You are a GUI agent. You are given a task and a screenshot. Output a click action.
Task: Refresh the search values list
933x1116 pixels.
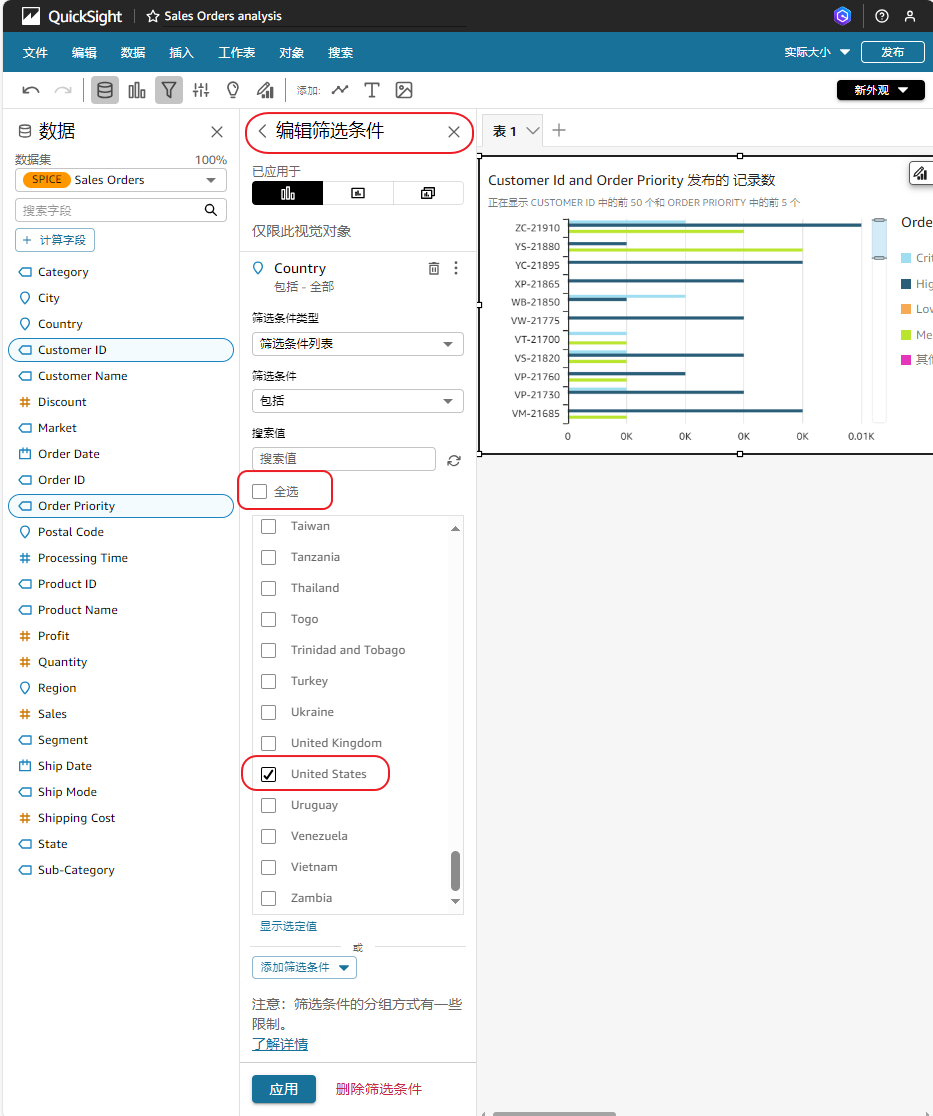(454, 460)
